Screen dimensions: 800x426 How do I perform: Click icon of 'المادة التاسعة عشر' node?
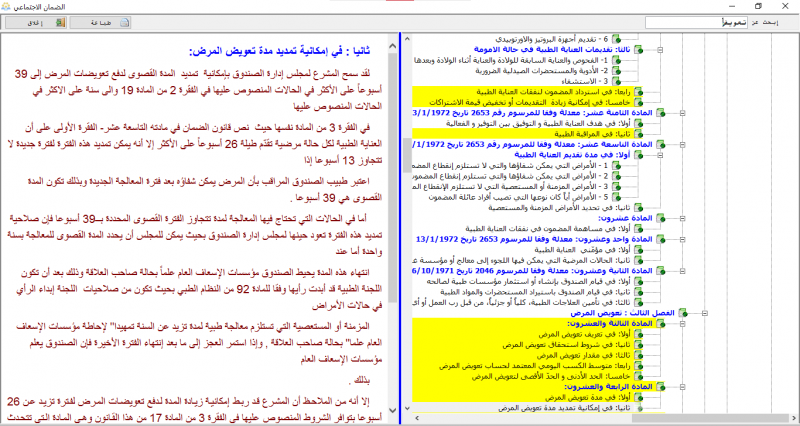pos(661,145)
